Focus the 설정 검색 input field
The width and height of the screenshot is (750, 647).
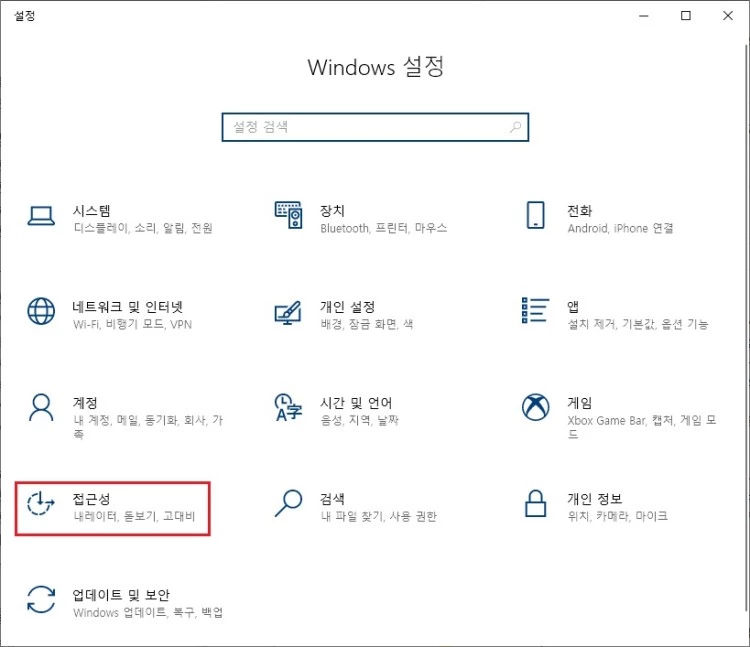(x=375, y=127)
